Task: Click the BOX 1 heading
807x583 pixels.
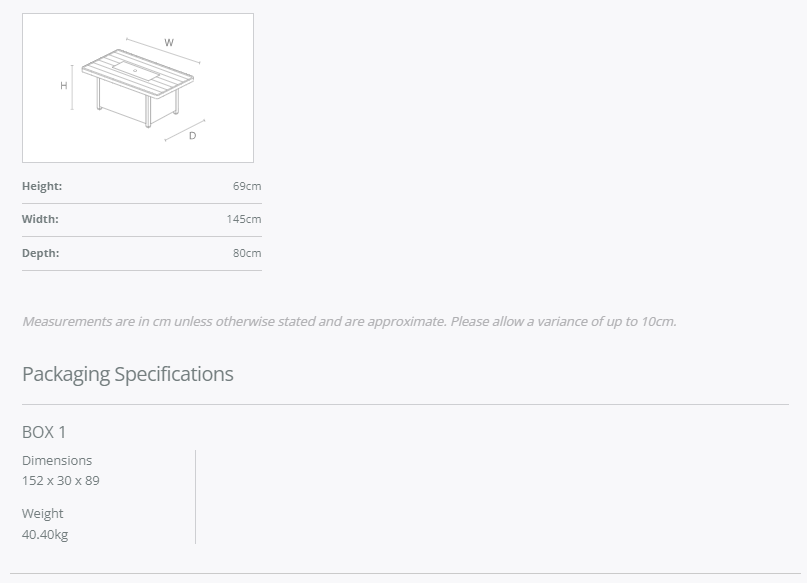Action: (44, 432)
